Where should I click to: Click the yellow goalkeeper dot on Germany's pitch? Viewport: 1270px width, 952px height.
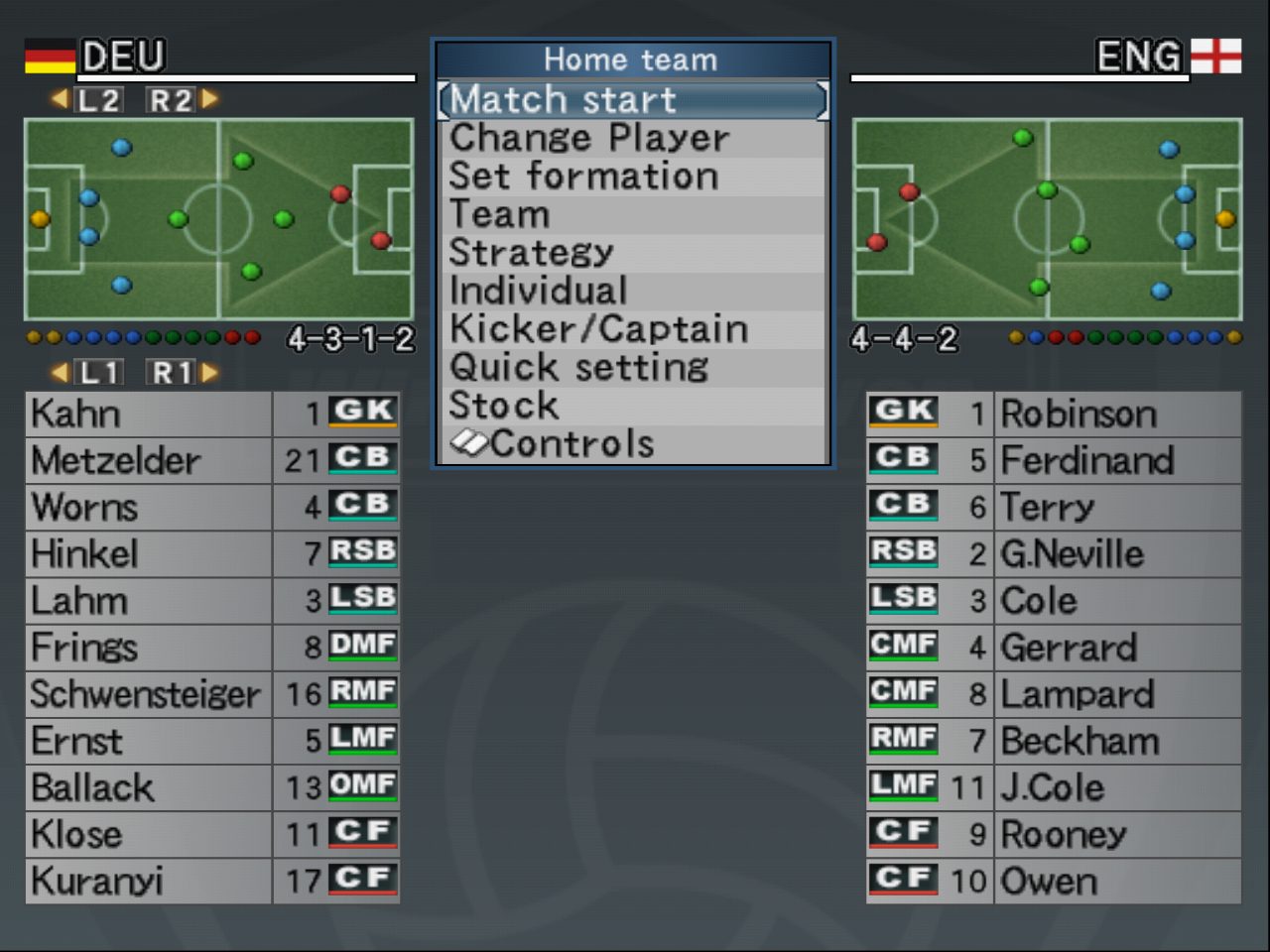pos(40,219)
